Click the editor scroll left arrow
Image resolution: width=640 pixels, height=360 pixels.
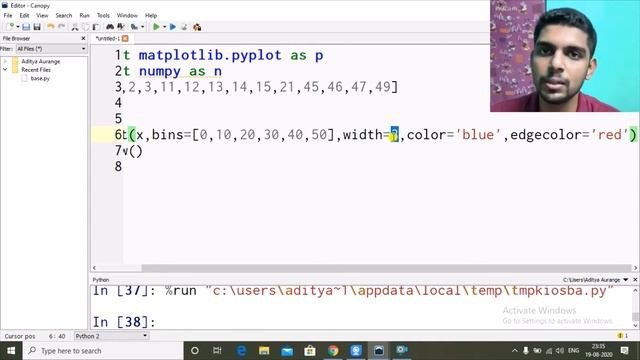coord(94,268)
